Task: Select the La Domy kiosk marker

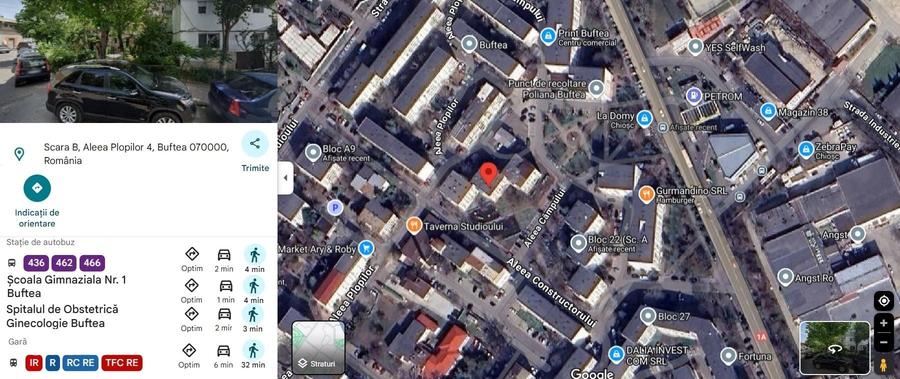Action: 644,118
